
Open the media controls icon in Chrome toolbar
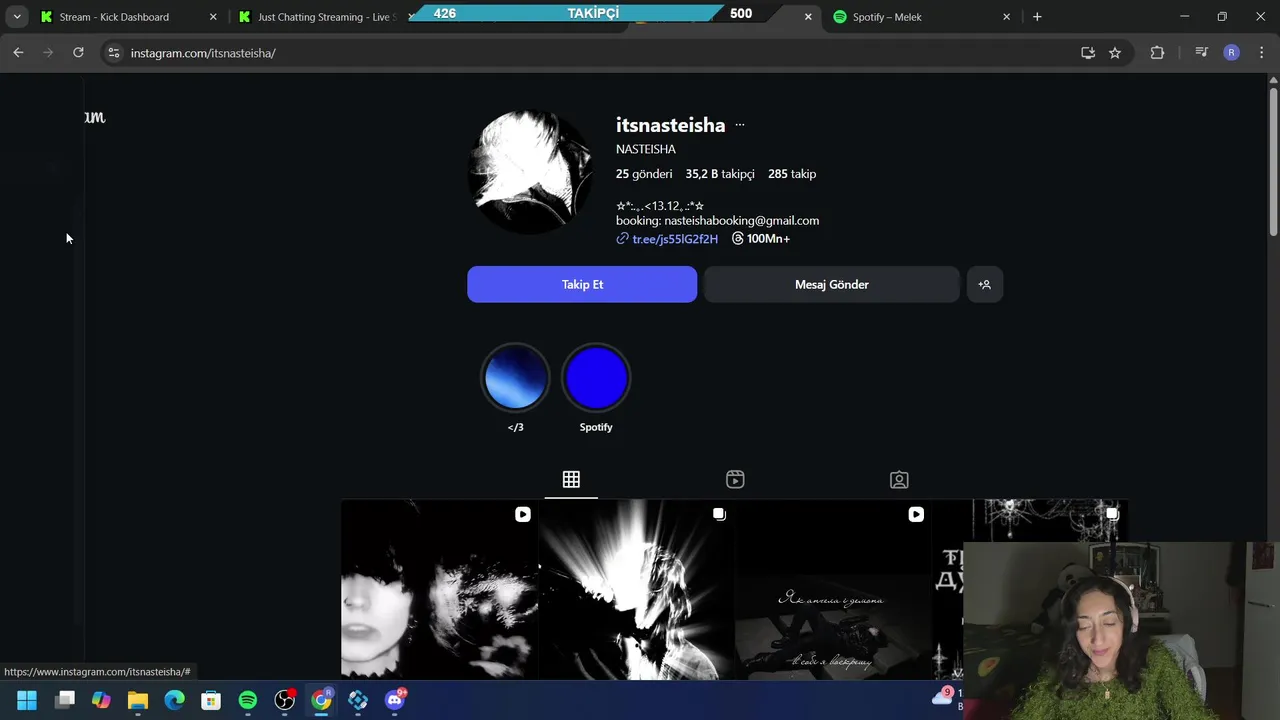tap(1202, 53)
